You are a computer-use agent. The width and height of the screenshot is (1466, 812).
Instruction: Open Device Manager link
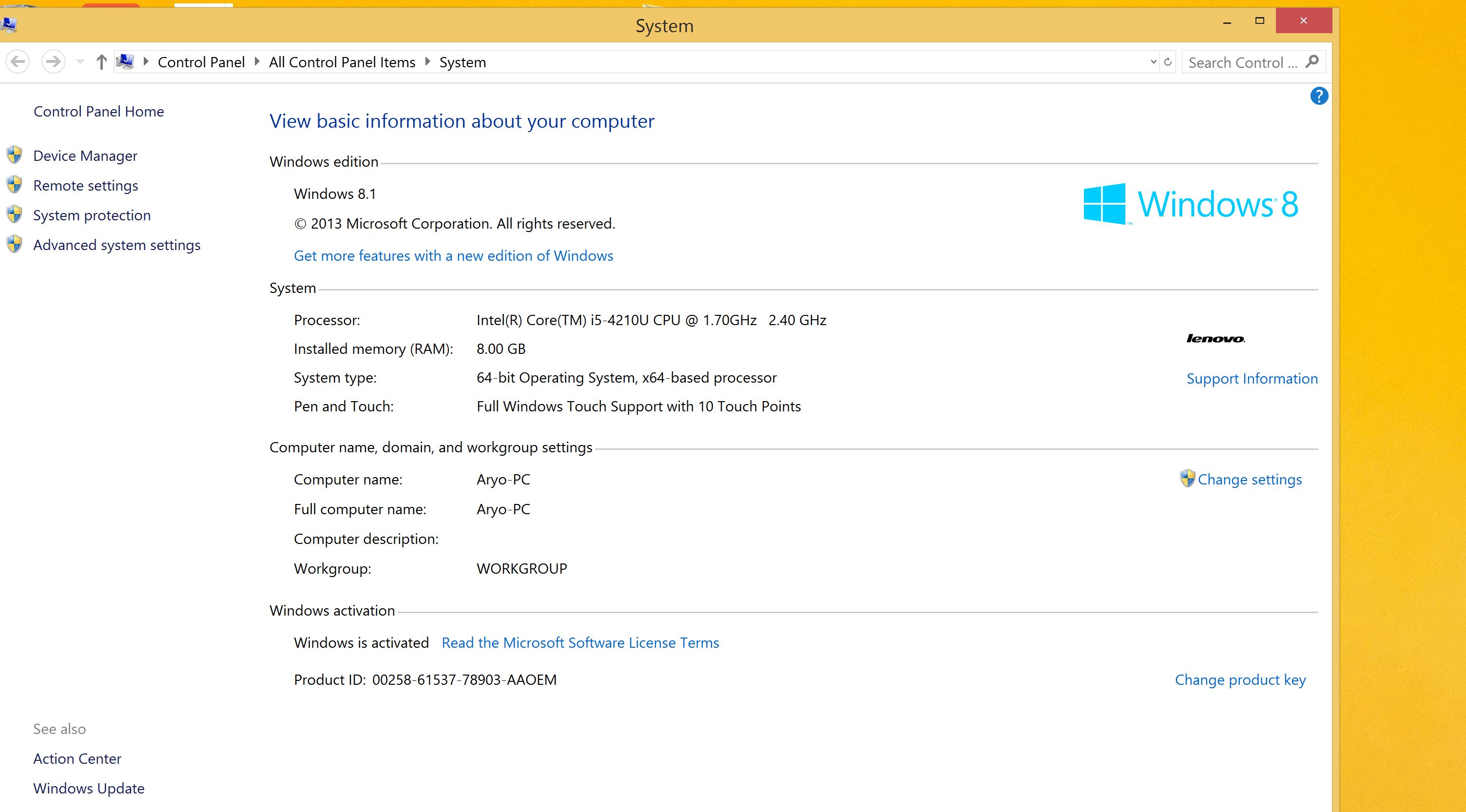[85, 156]
